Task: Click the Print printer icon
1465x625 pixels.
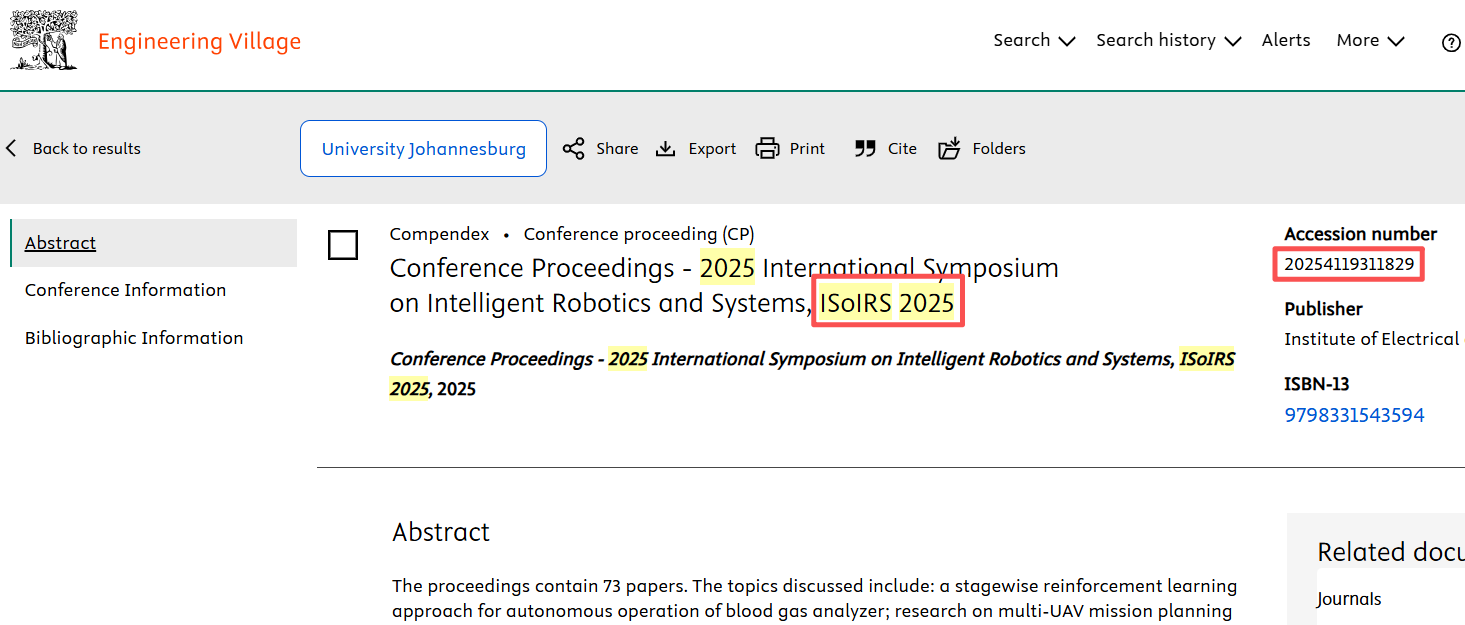Action: tap(767, 149)
